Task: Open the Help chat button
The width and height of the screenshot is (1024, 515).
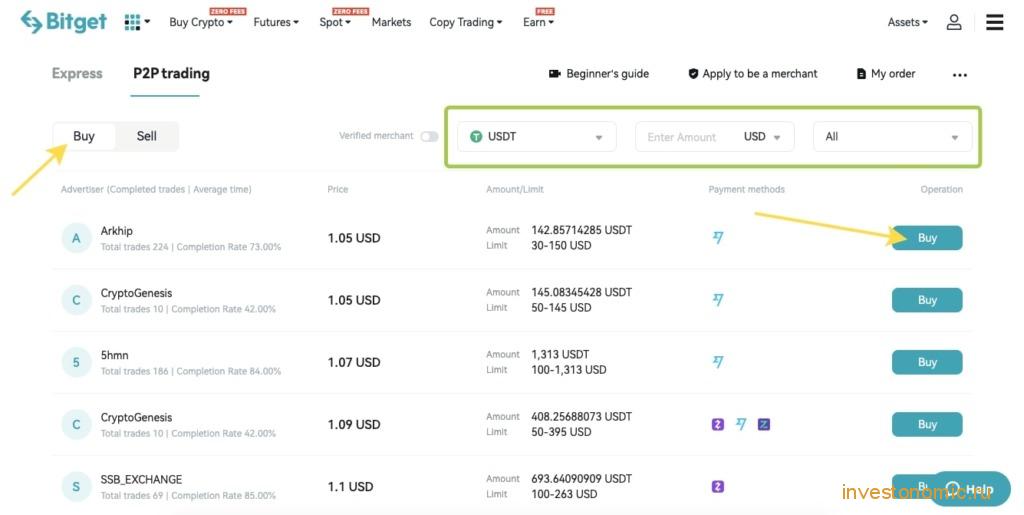Action: (x=970, y=489)
